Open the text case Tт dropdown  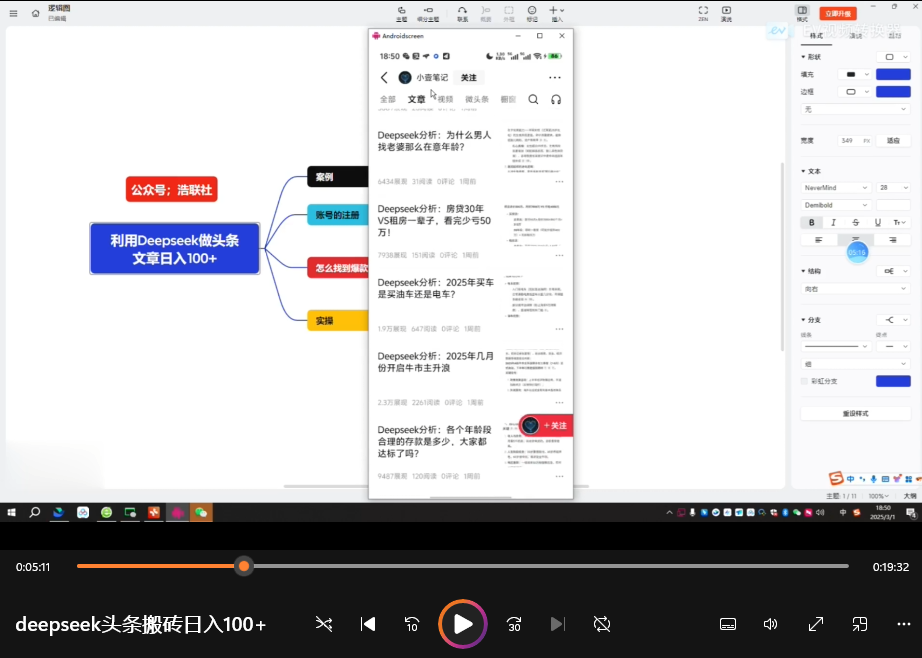click(x=899, y=222)
